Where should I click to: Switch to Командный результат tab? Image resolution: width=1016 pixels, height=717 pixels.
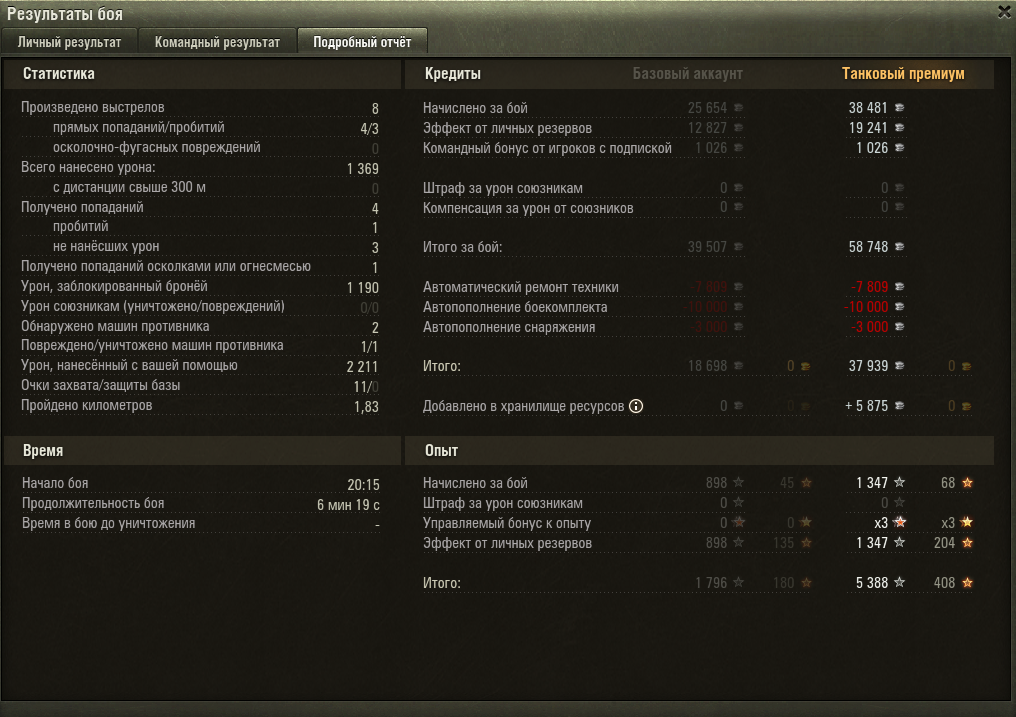pos(217,42)
